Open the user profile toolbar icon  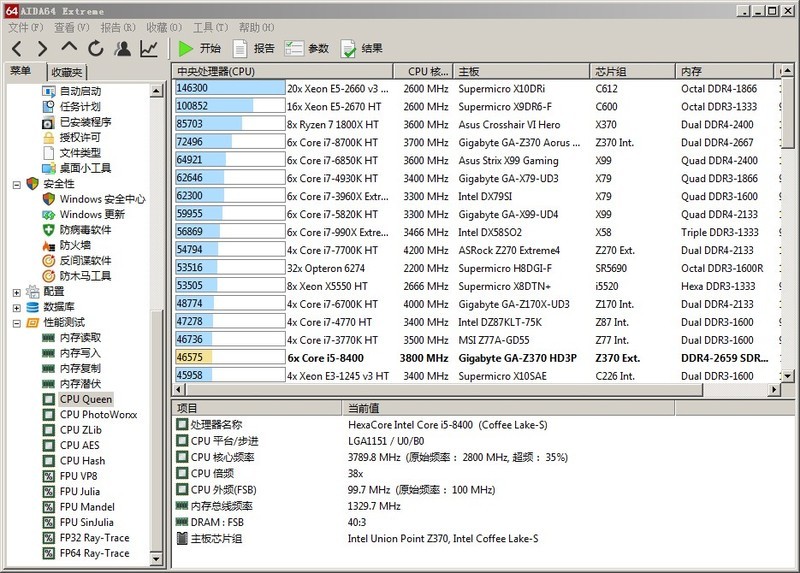(x=122, y=48)
